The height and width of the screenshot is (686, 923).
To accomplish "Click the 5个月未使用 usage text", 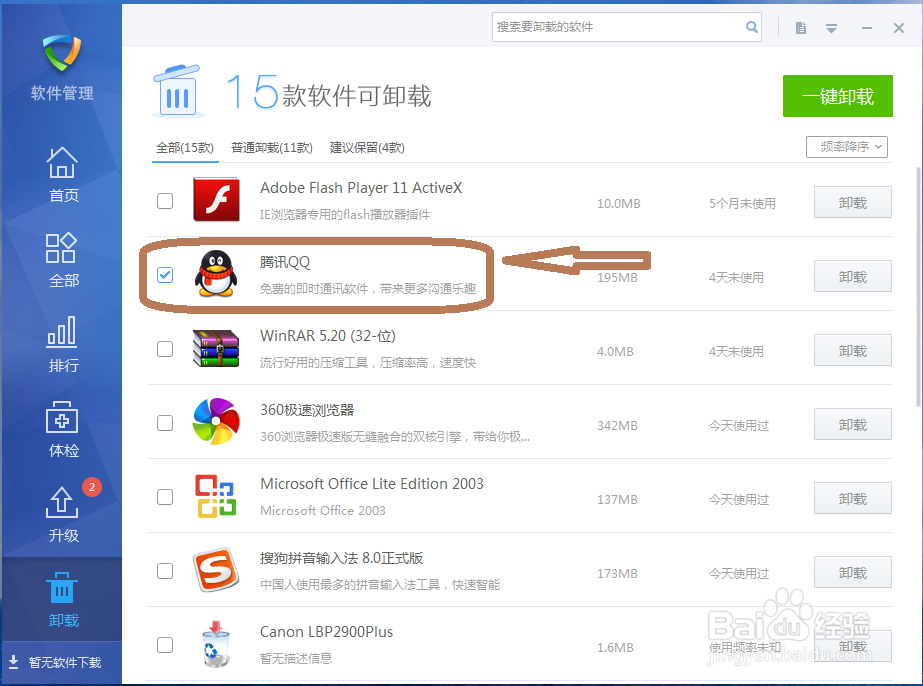I will click(742, 203).
